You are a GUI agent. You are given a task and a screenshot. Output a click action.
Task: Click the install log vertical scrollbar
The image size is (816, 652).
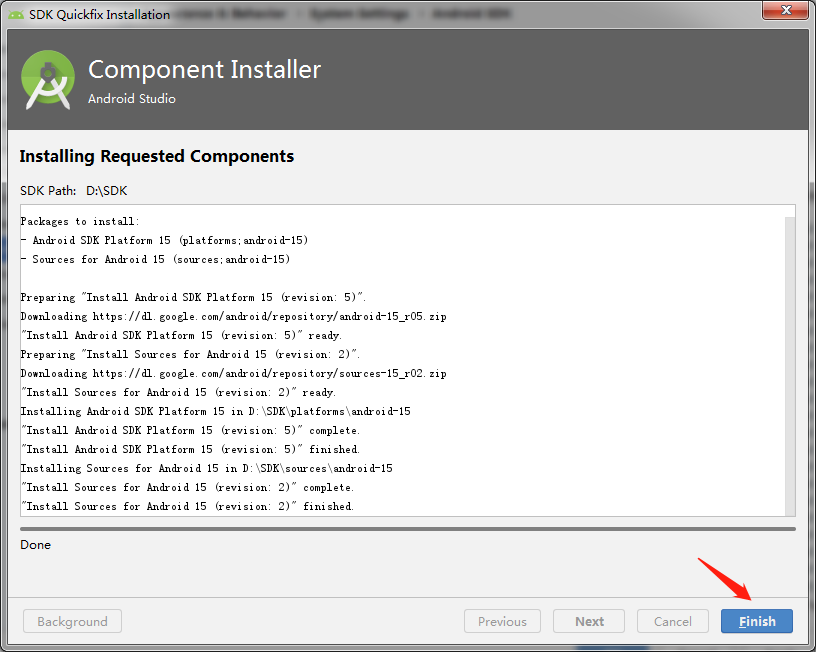coord(790,366)
